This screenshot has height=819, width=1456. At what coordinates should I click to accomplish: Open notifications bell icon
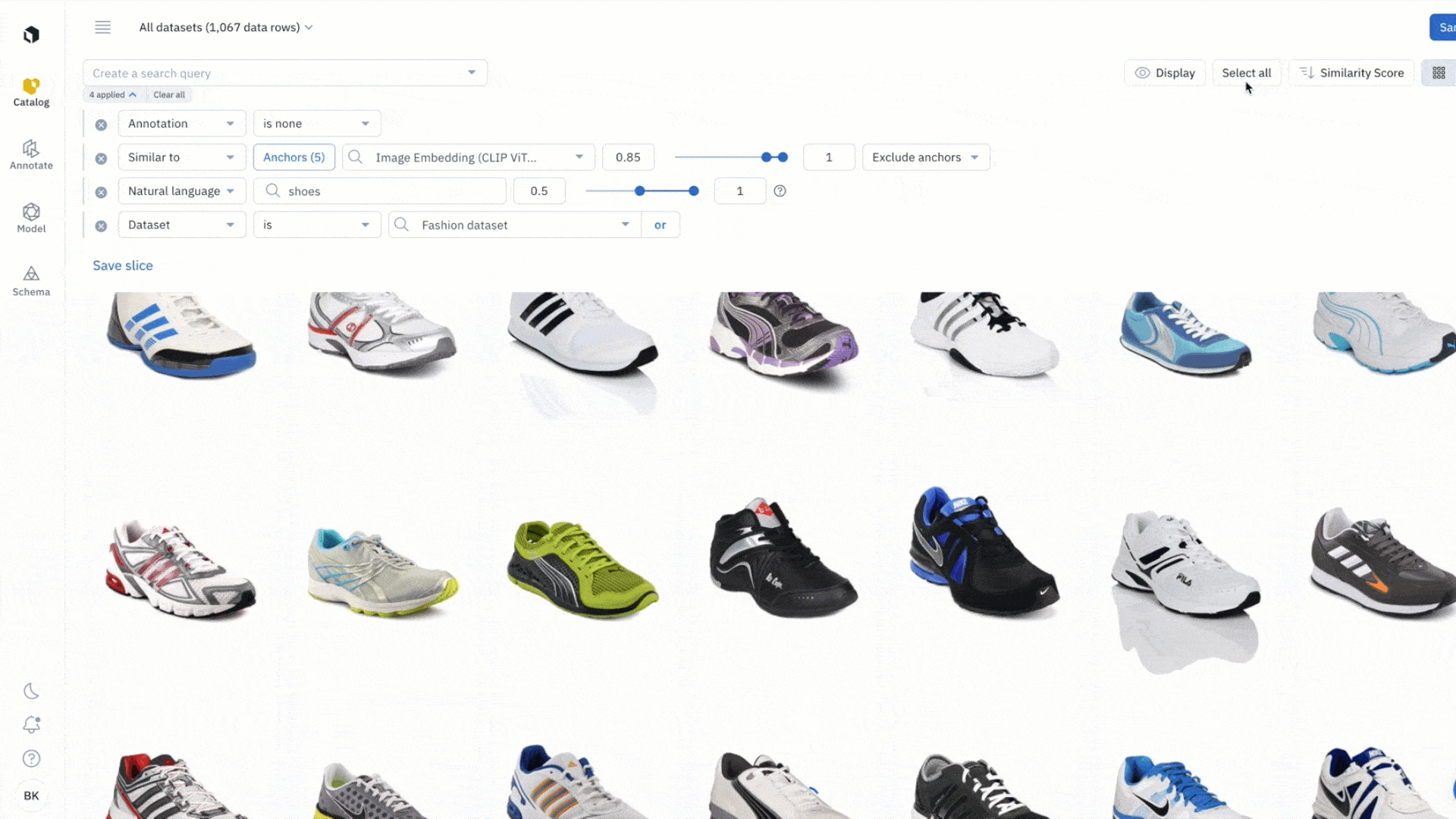click(31, 725)
